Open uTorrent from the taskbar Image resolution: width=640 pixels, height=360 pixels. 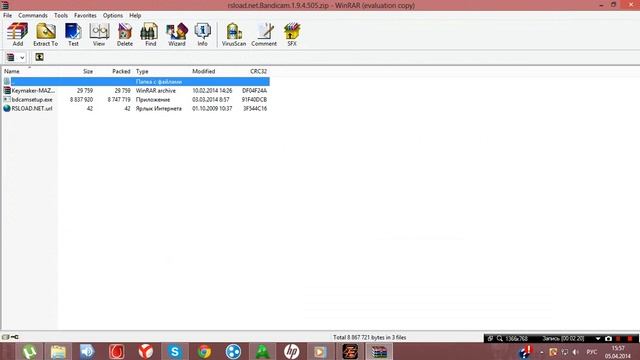(x=29, y=351)
